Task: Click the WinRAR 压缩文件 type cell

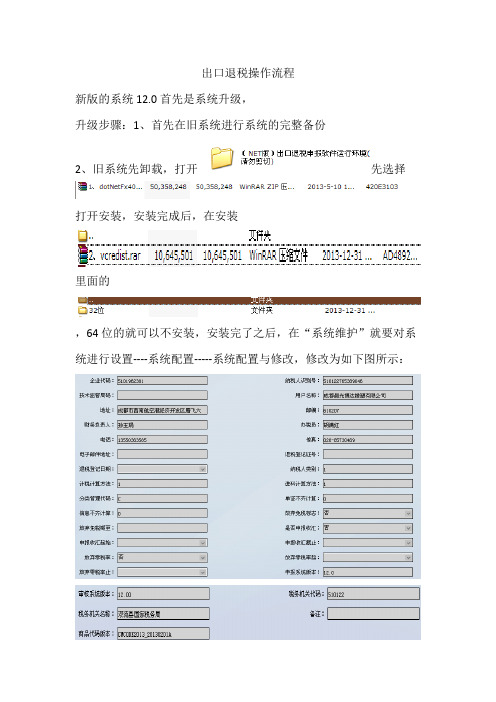Action: click(x=278, y=256)
